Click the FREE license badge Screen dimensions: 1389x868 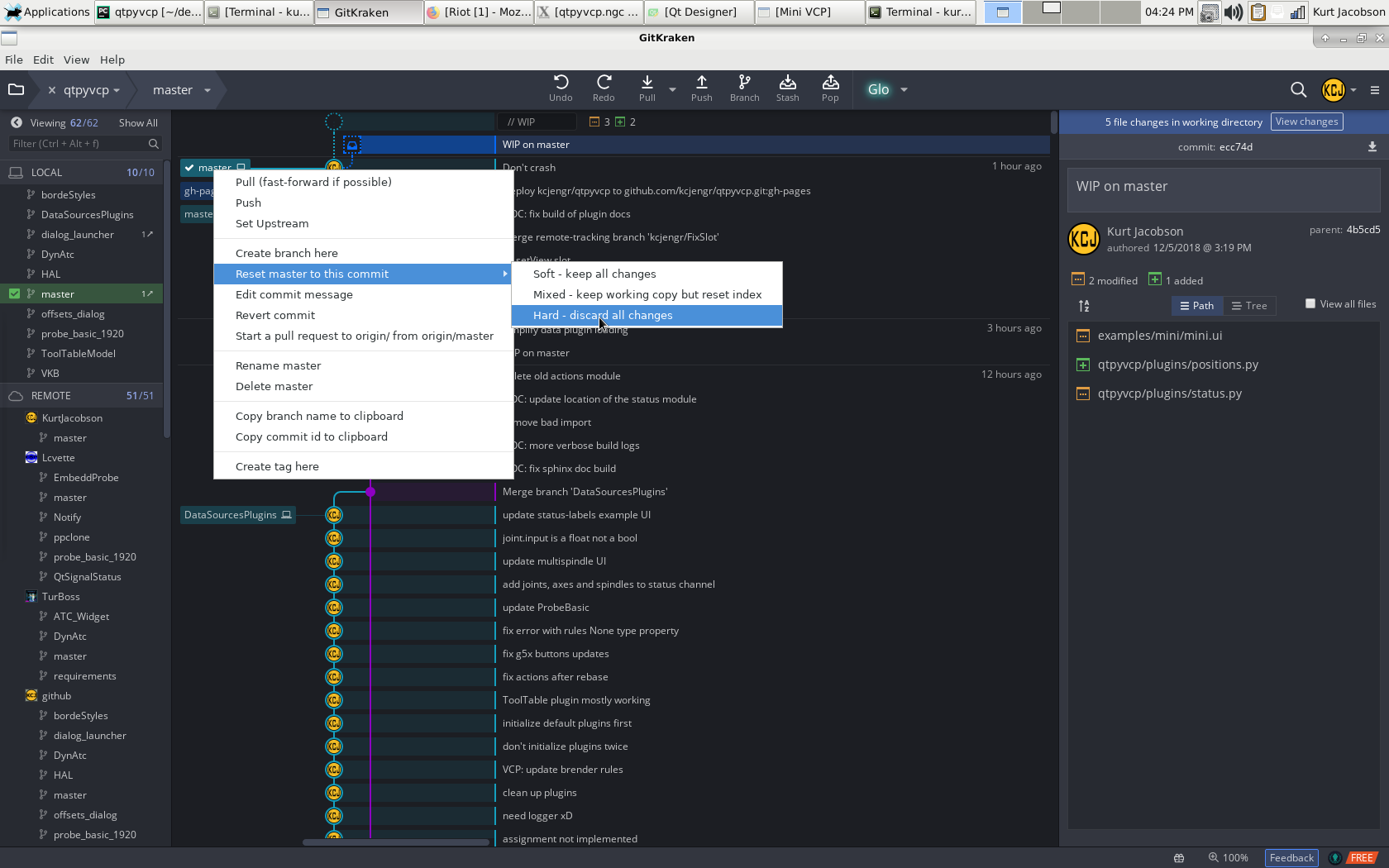[1362, 858]
